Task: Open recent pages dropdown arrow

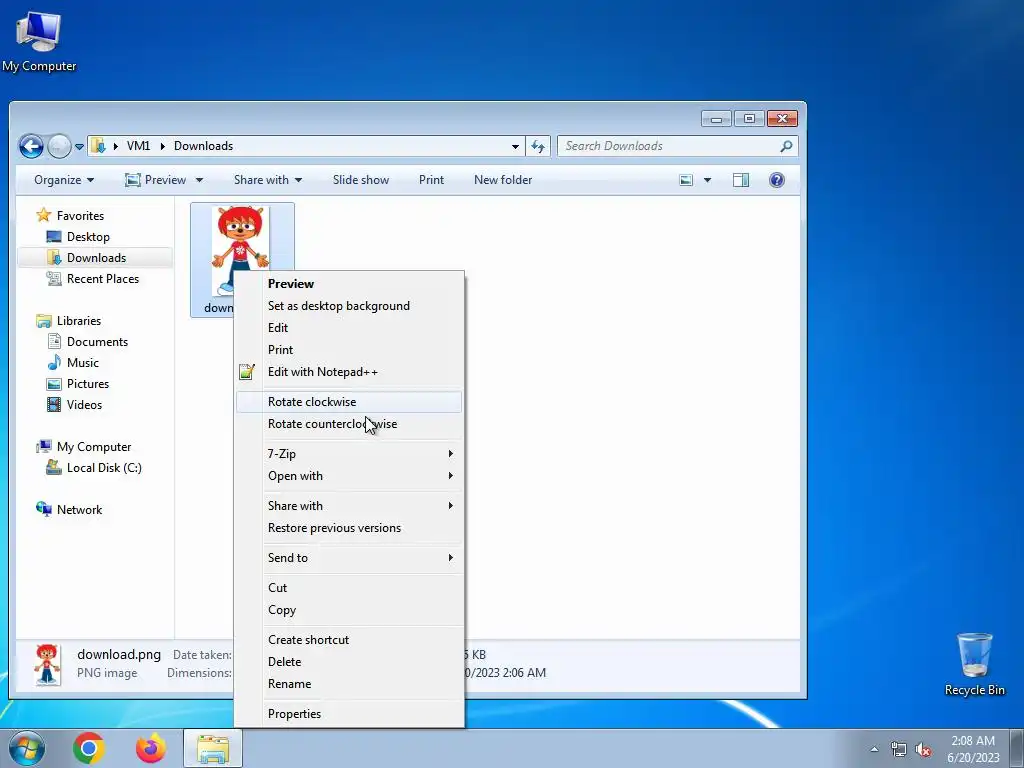Action: pos(79,147)
